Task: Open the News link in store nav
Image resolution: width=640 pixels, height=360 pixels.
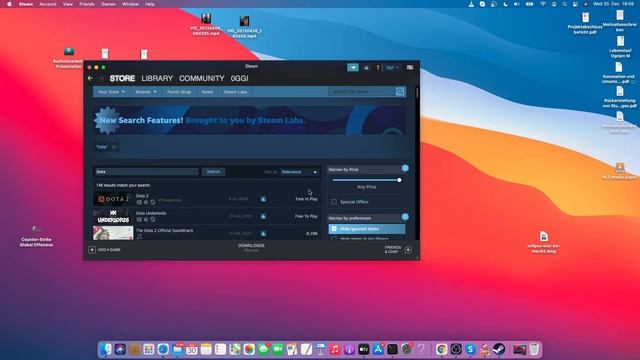Action: click(207, 92)
